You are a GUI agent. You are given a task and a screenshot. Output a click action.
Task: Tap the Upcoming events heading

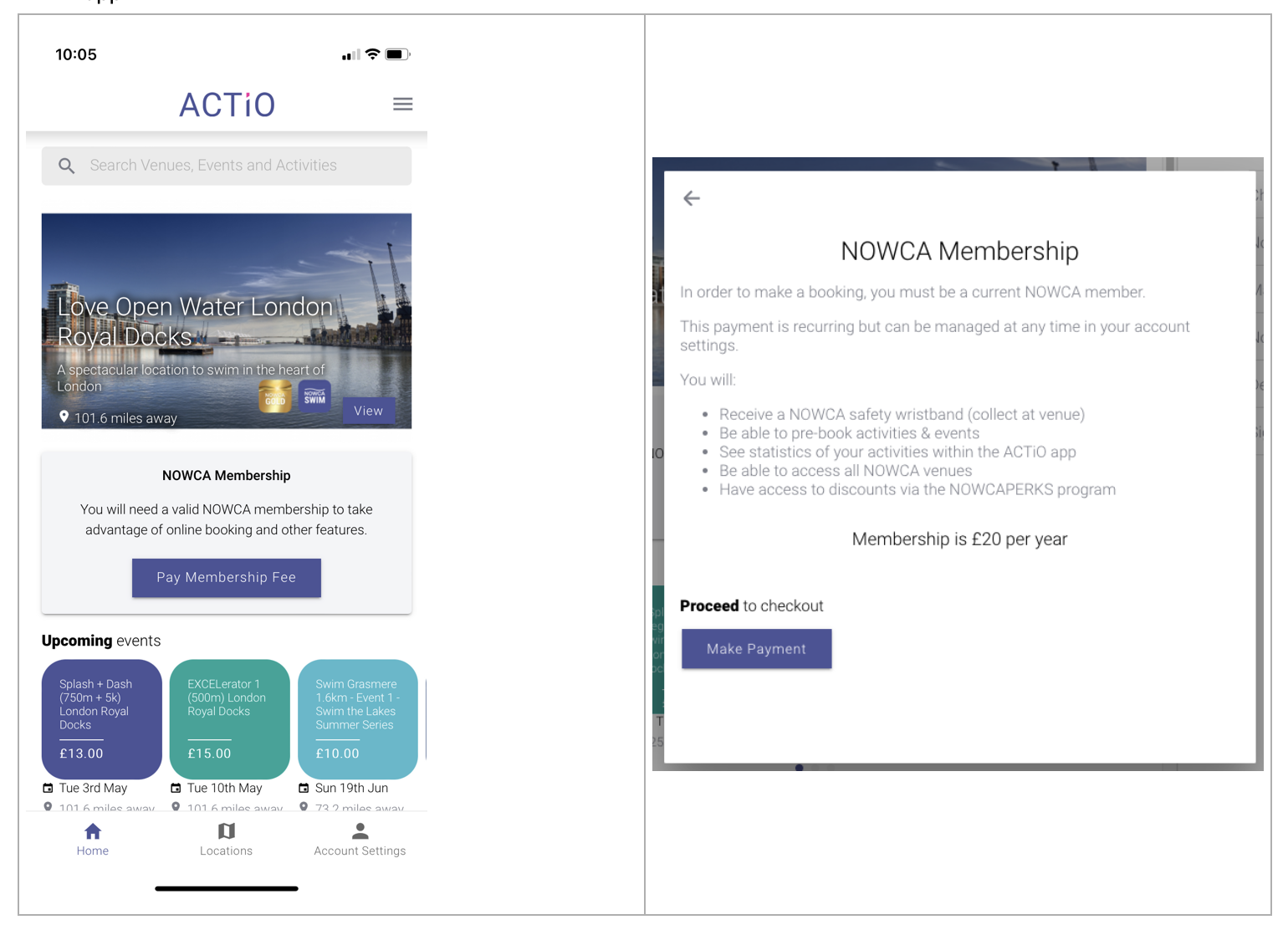(x=101, y=641)
